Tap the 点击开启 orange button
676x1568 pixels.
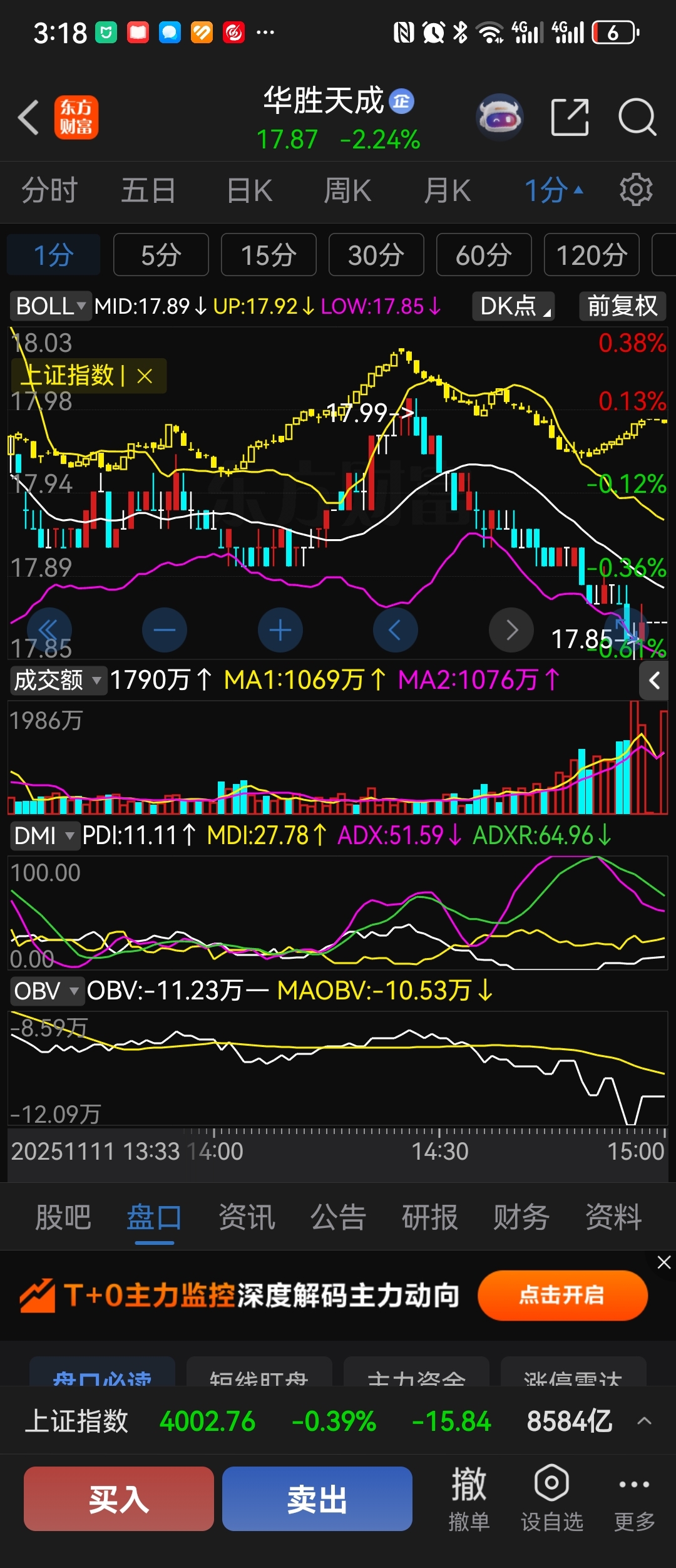click(563, 1295)
